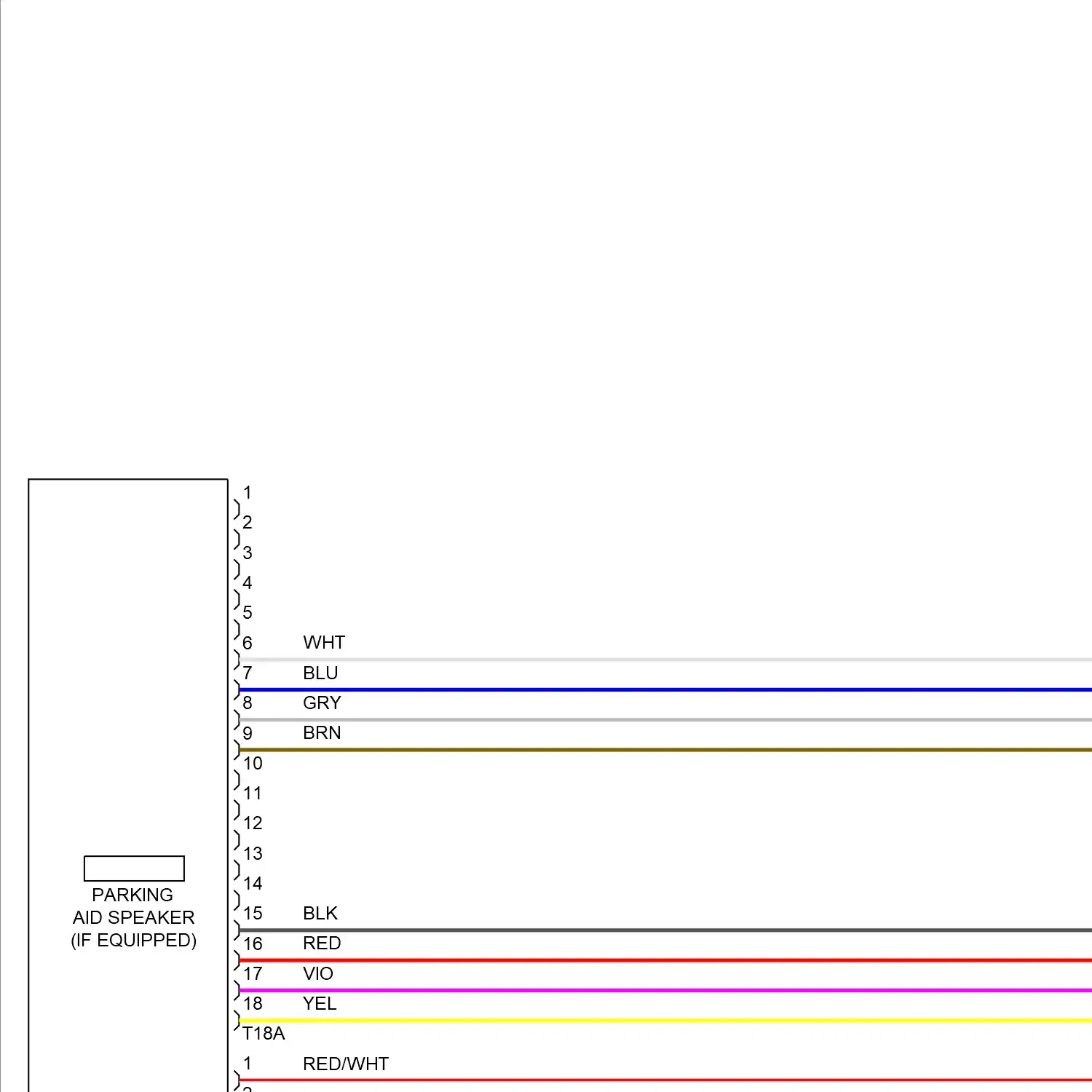Click the BRN wire label at pin 9

(322, 732)
